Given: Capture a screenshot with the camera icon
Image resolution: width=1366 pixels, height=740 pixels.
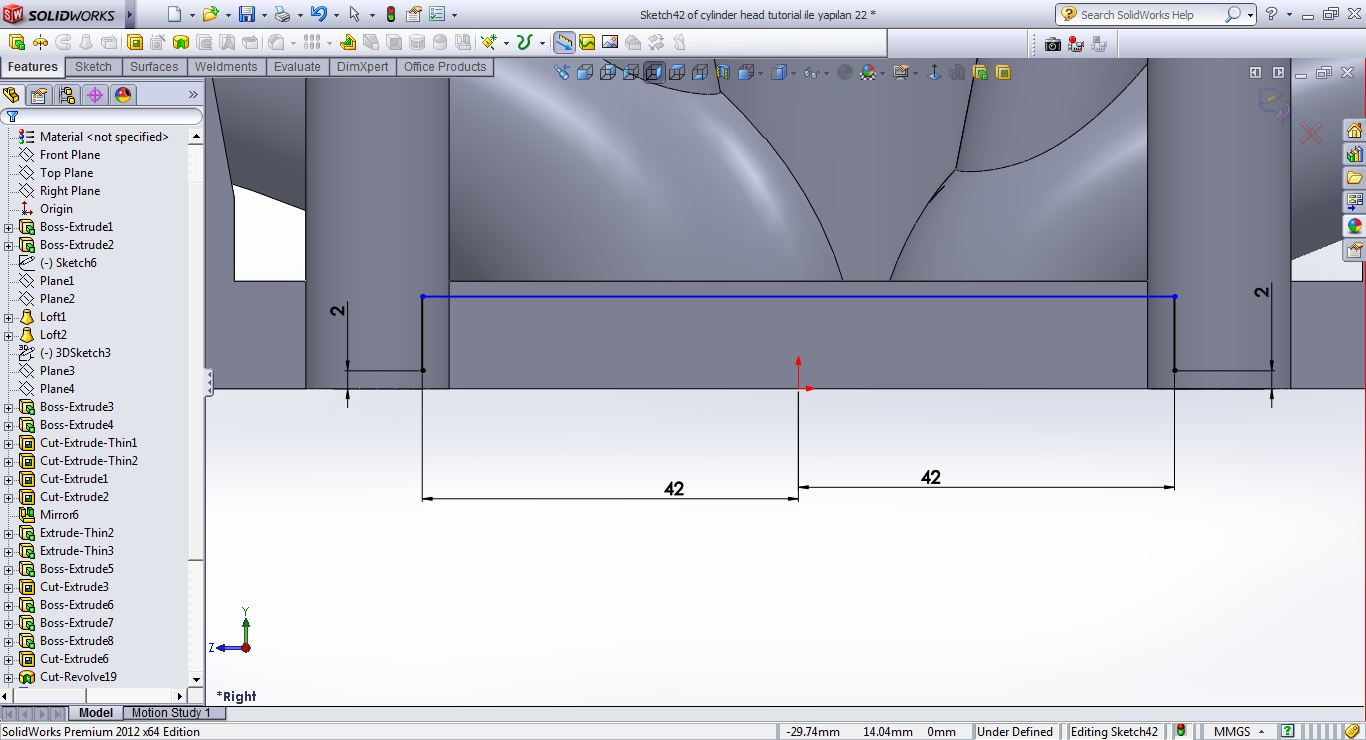Looking at the screenshot, I should click(x=1052, y=43).
